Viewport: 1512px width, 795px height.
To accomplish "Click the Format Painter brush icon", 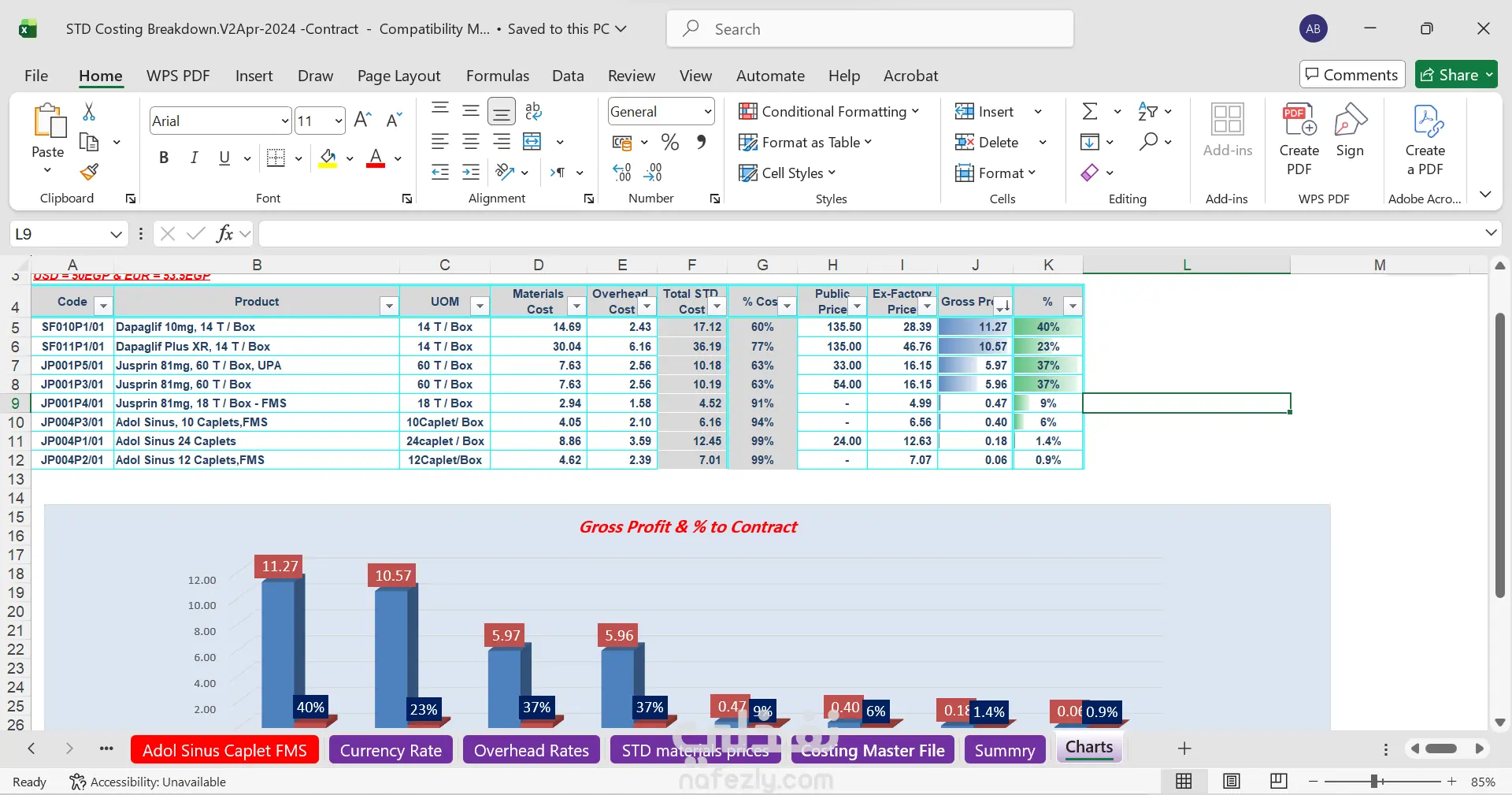I will tap(90, 172).
